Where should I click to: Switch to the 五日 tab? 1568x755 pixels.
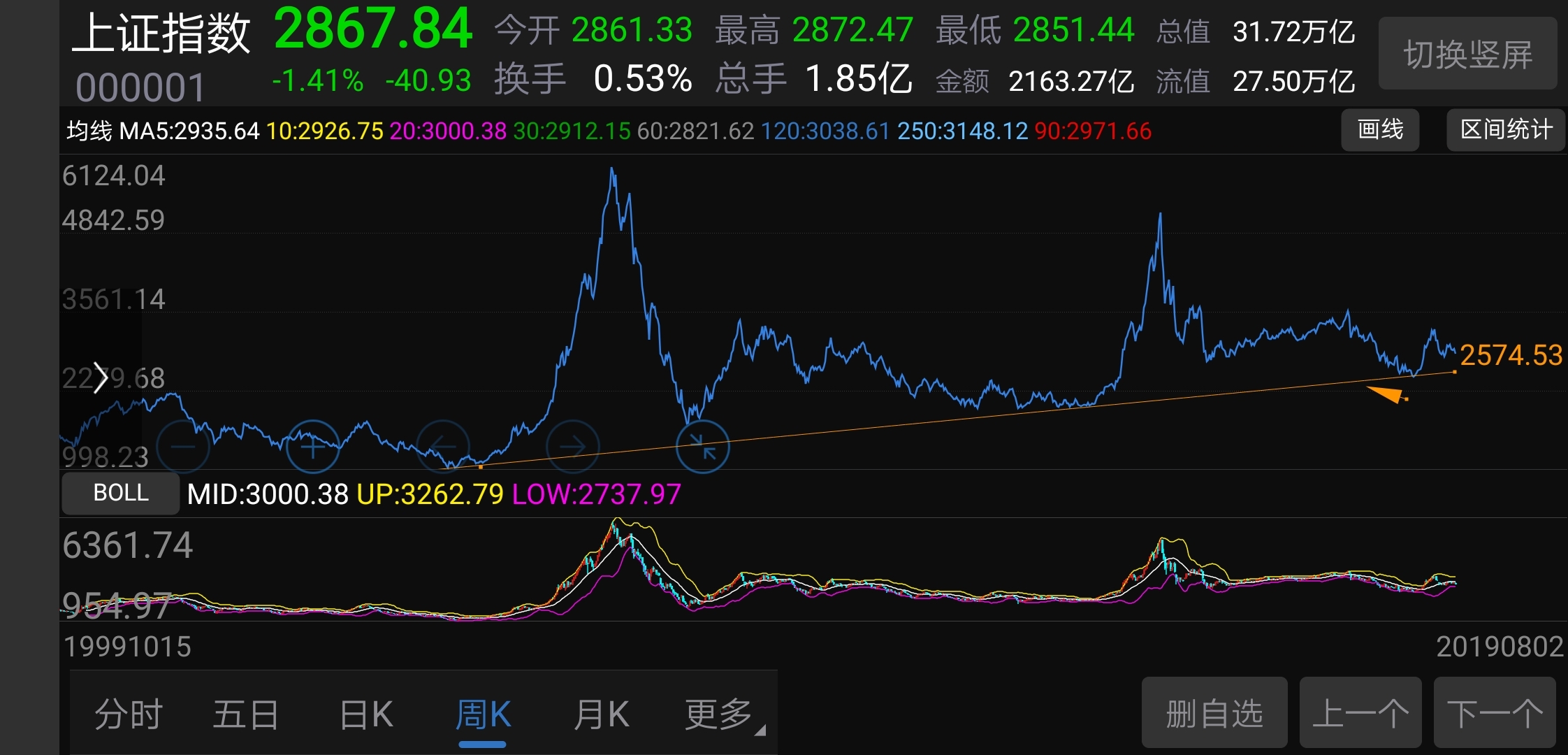(x=246, y=713)
